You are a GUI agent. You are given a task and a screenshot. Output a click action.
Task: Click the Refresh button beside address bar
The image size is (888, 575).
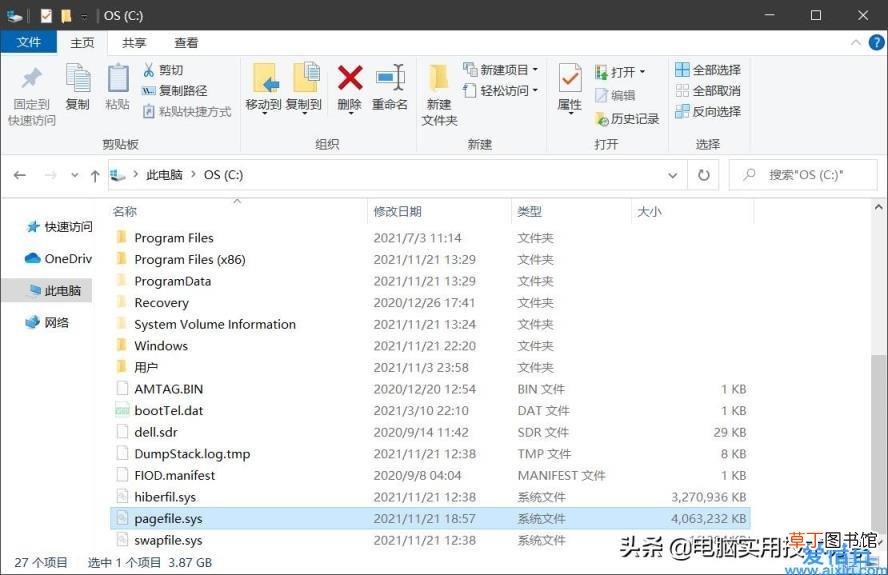(703, 175)
